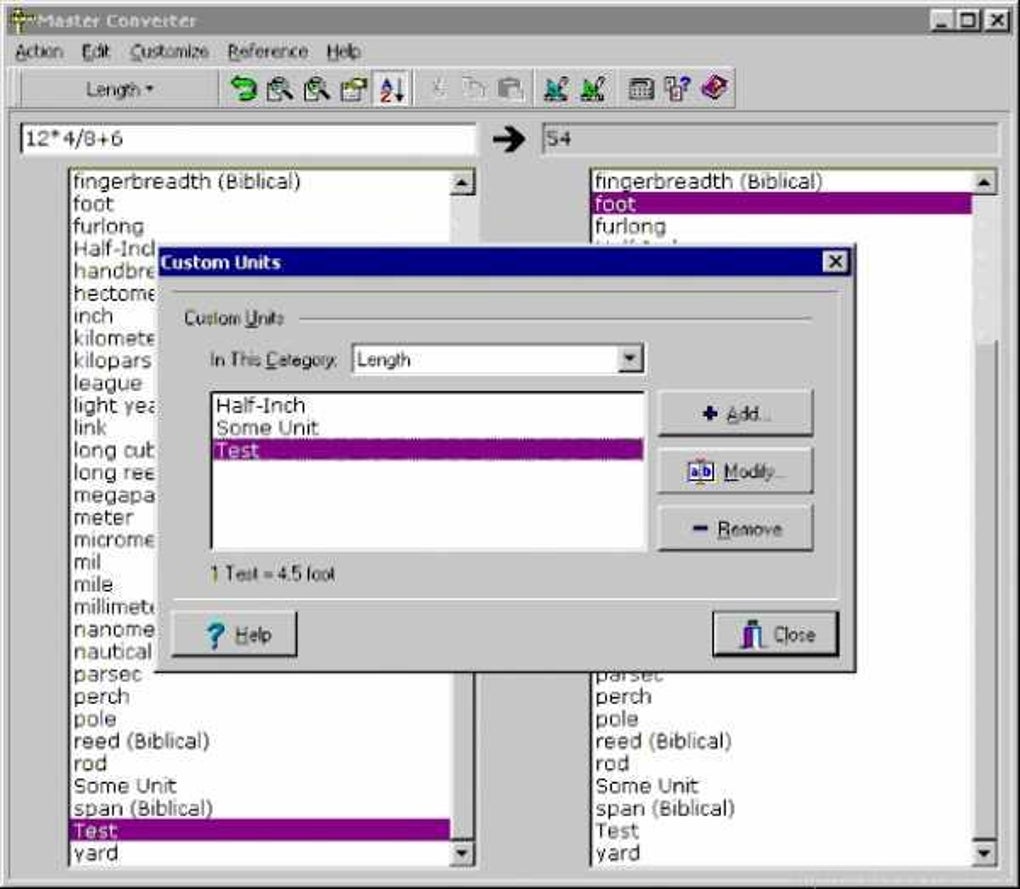This screenshot has width=1020, height=889.
Task: Click the find icon beside the green arrow
Action: coord(280,88)
